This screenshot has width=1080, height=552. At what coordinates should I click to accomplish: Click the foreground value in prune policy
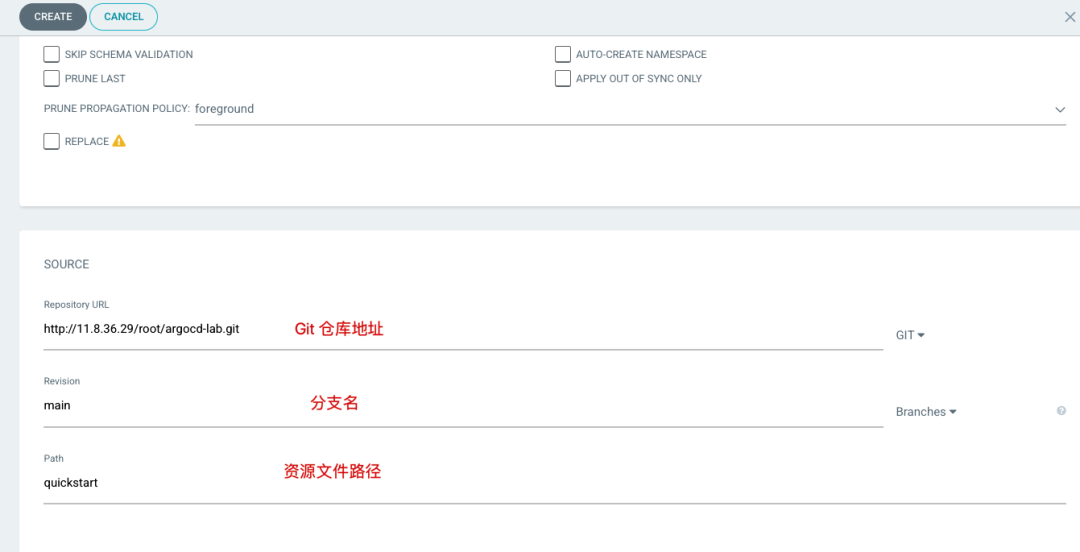225,109
